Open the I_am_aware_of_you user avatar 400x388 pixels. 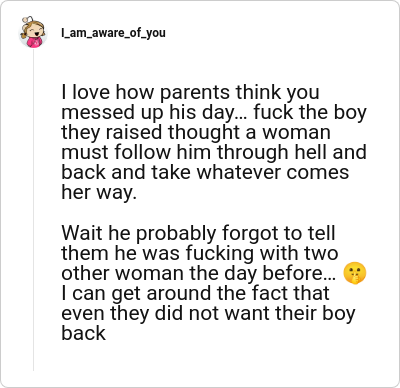[x=33, y=32]
